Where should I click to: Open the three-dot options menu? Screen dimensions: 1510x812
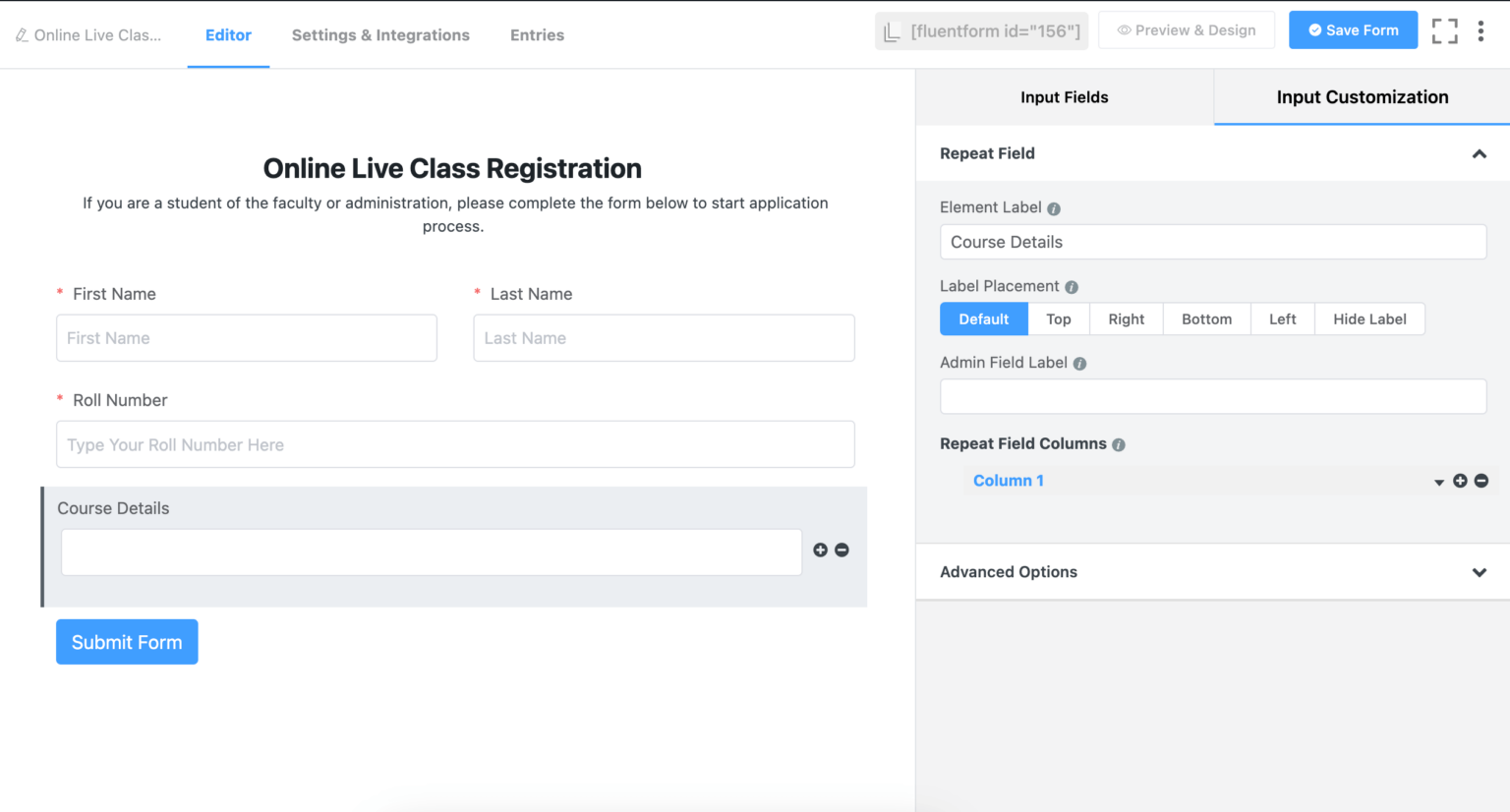1481,30
